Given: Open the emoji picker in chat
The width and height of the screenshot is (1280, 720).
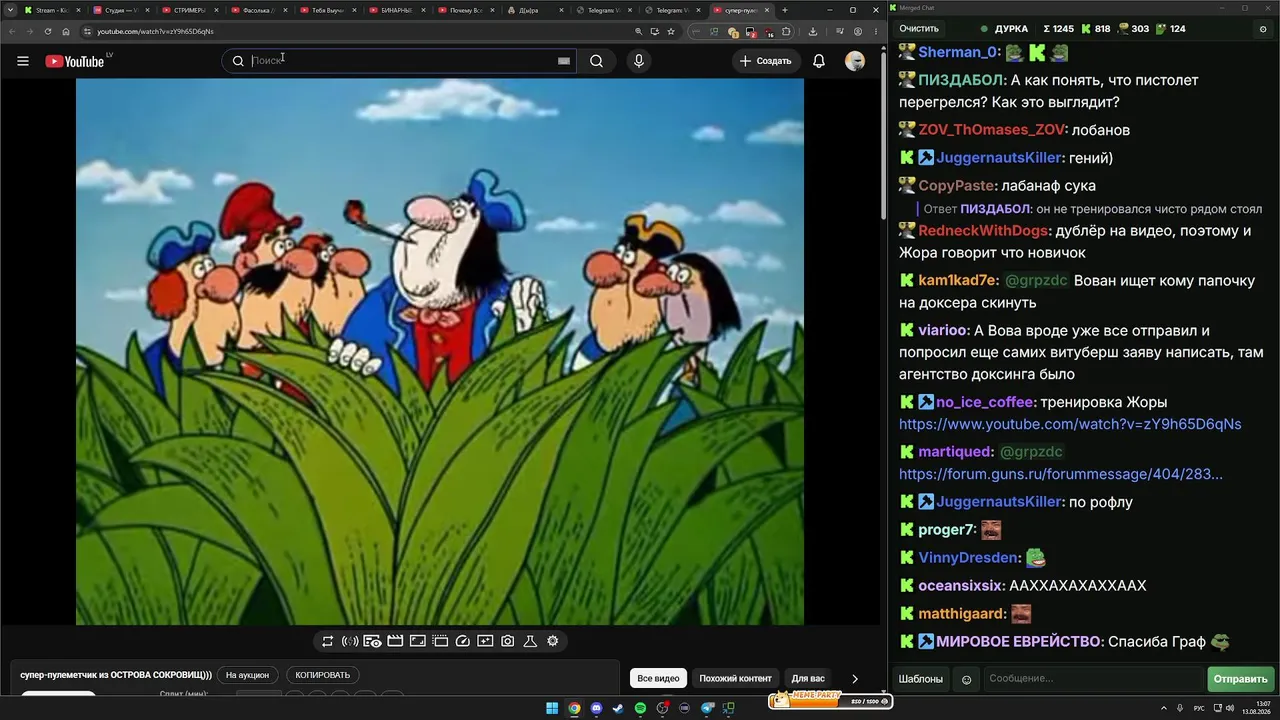Looking at the screenshot, I should point(966,679).
